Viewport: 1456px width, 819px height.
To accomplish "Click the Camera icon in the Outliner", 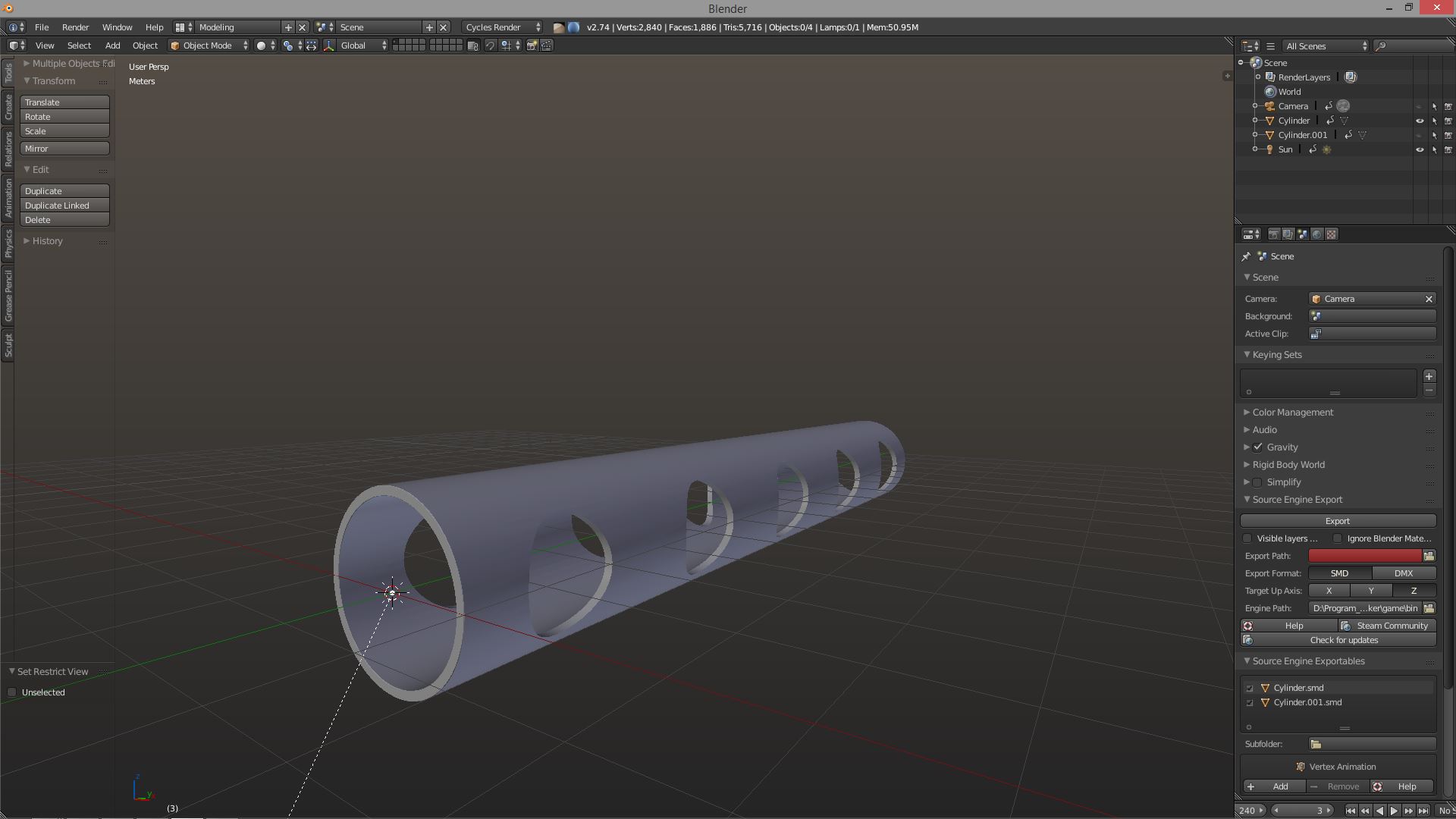I will 1271,106.
